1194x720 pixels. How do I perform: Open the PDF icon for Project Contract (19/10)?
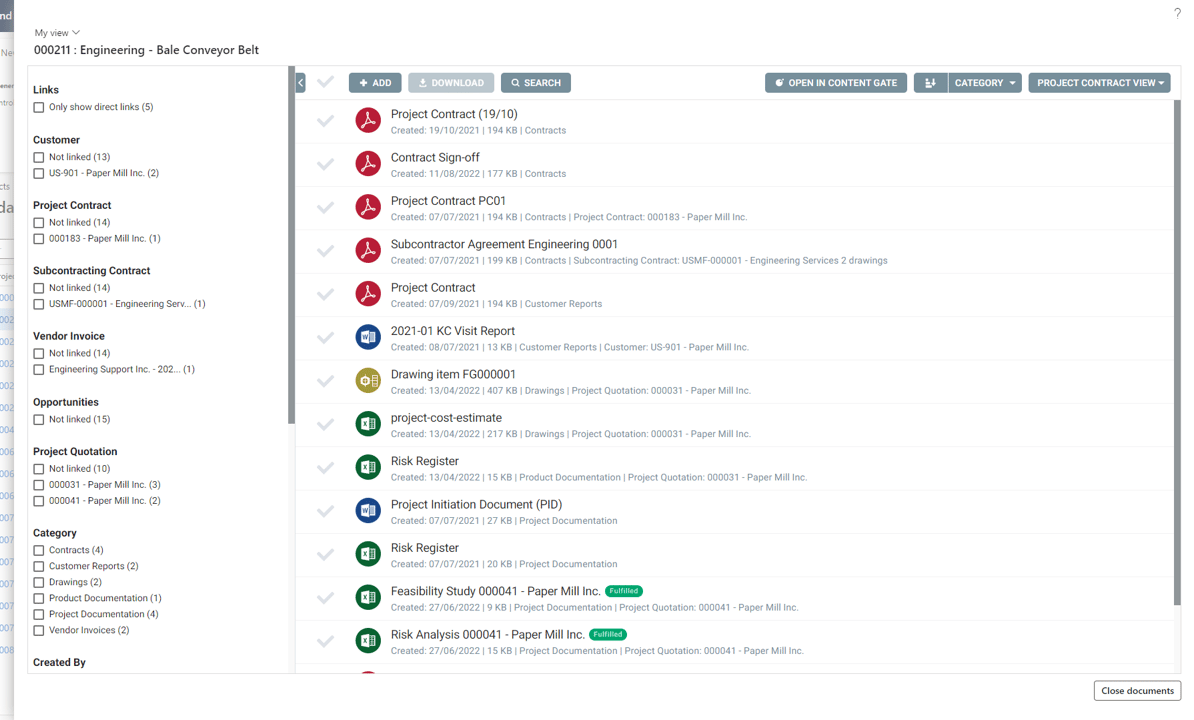tap(368, 120)
